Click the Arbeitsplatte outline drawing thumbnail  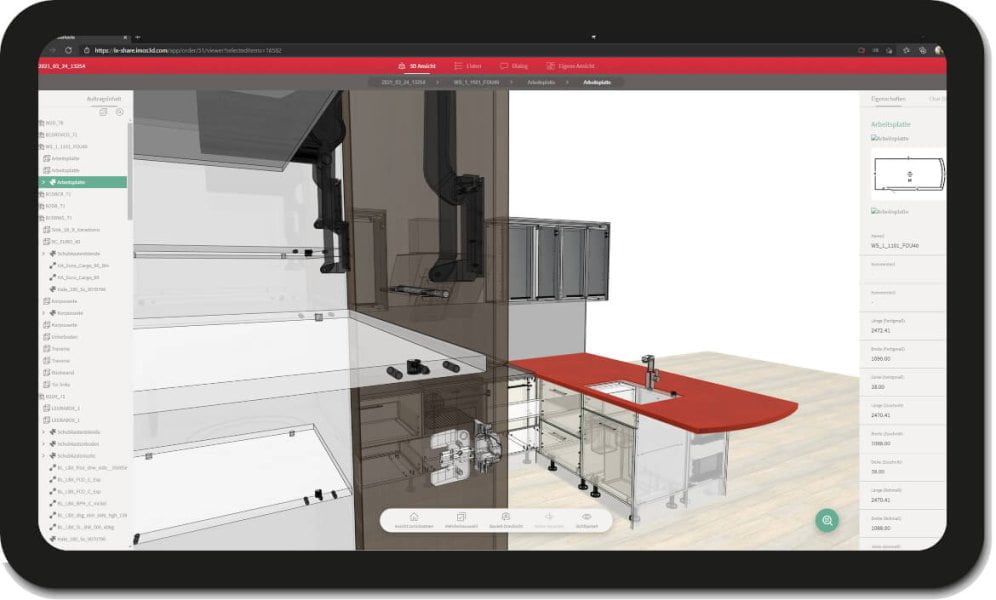(906, 174)
